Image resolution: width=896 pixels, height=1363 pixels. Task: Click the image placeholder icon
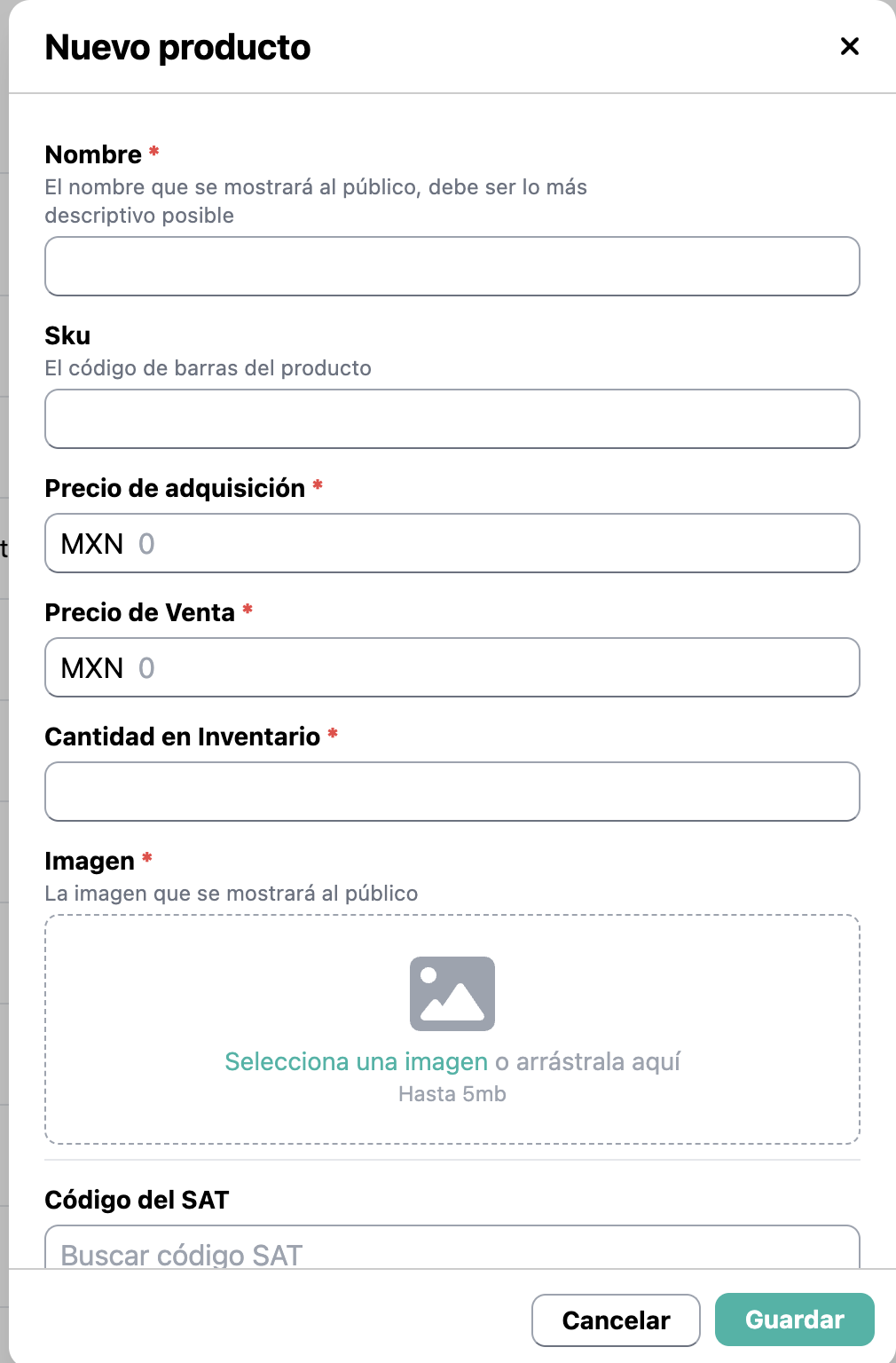point(452,993)
